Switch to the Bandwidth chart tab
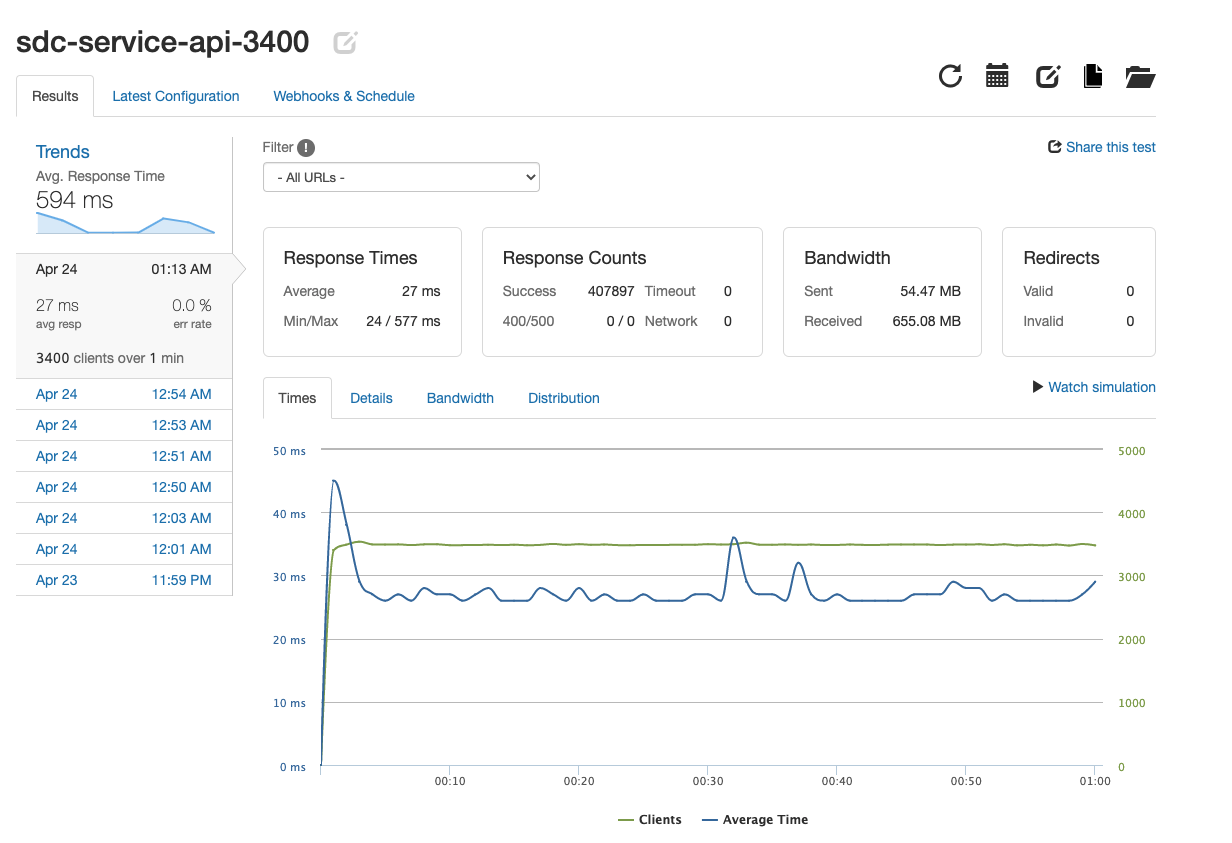This screenshot has height=843, width=1232. 460,398
